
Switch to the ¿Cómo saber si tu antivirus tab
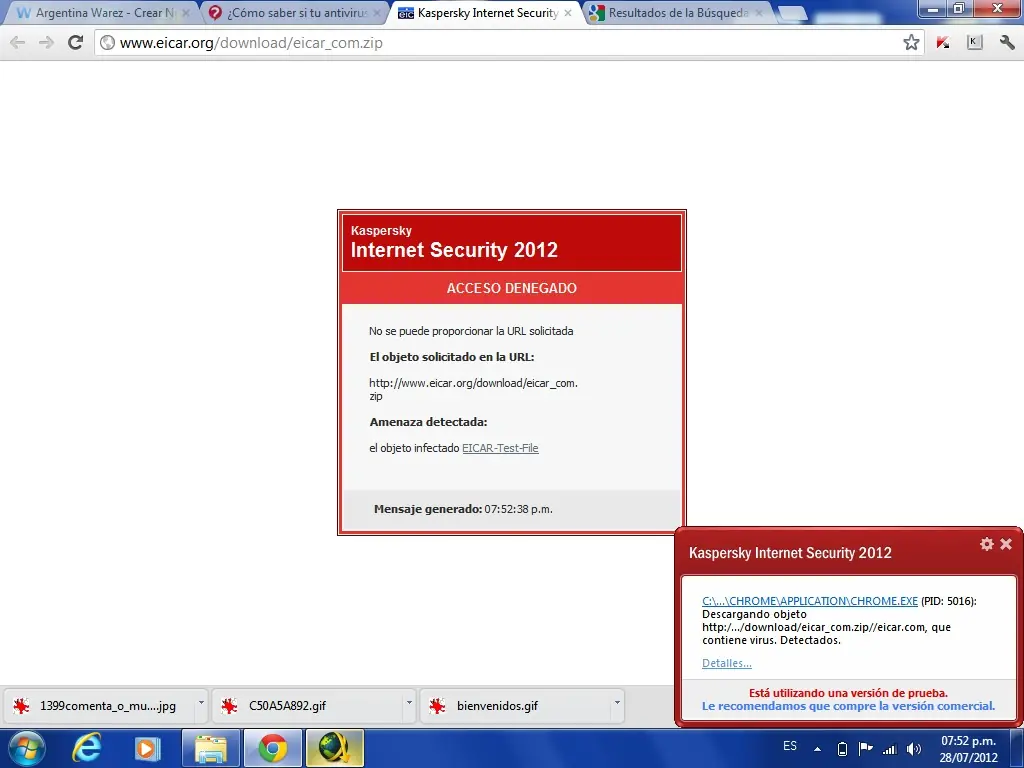click(296, 13)
